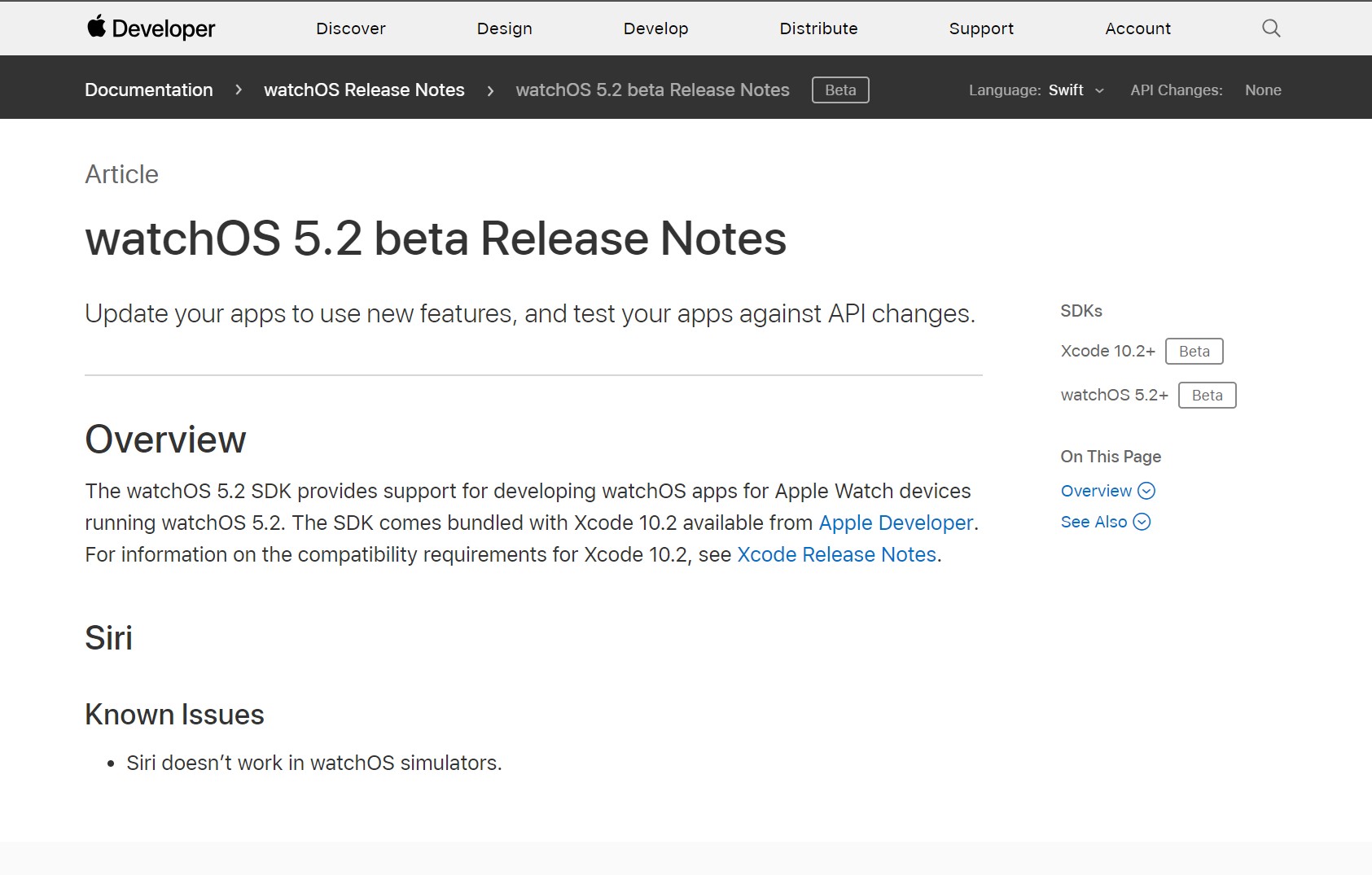Click the circled arrow beside See Also

(1142, 522)
